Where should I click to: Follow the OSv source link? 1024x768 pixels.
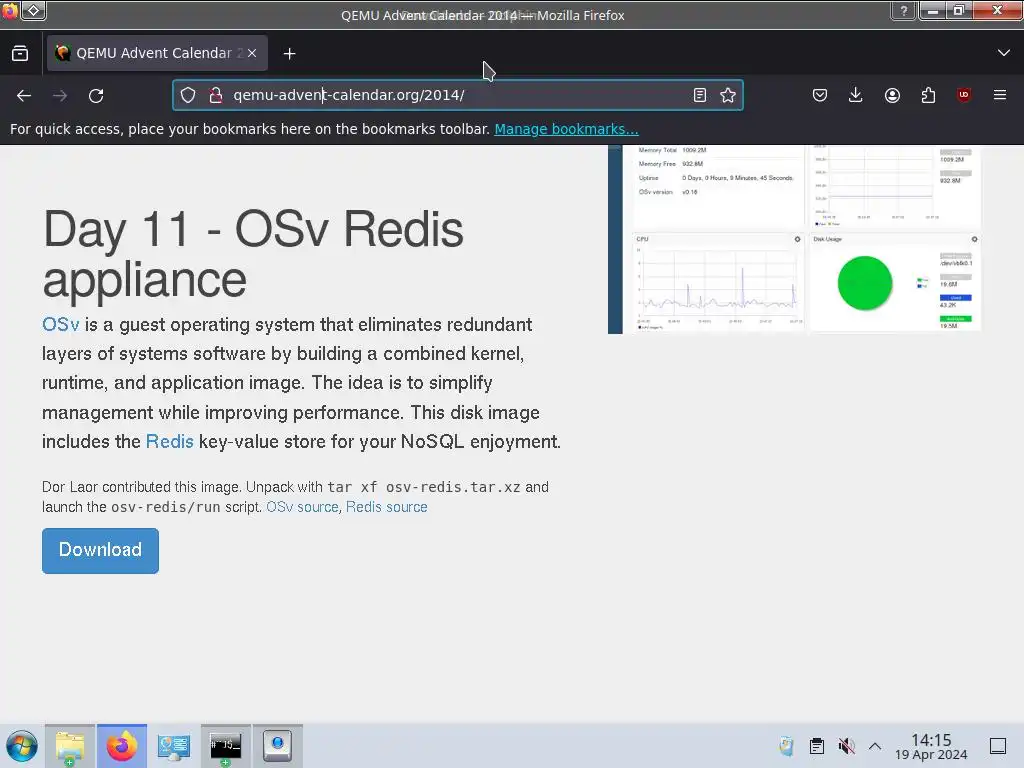[x=302, y=507]
